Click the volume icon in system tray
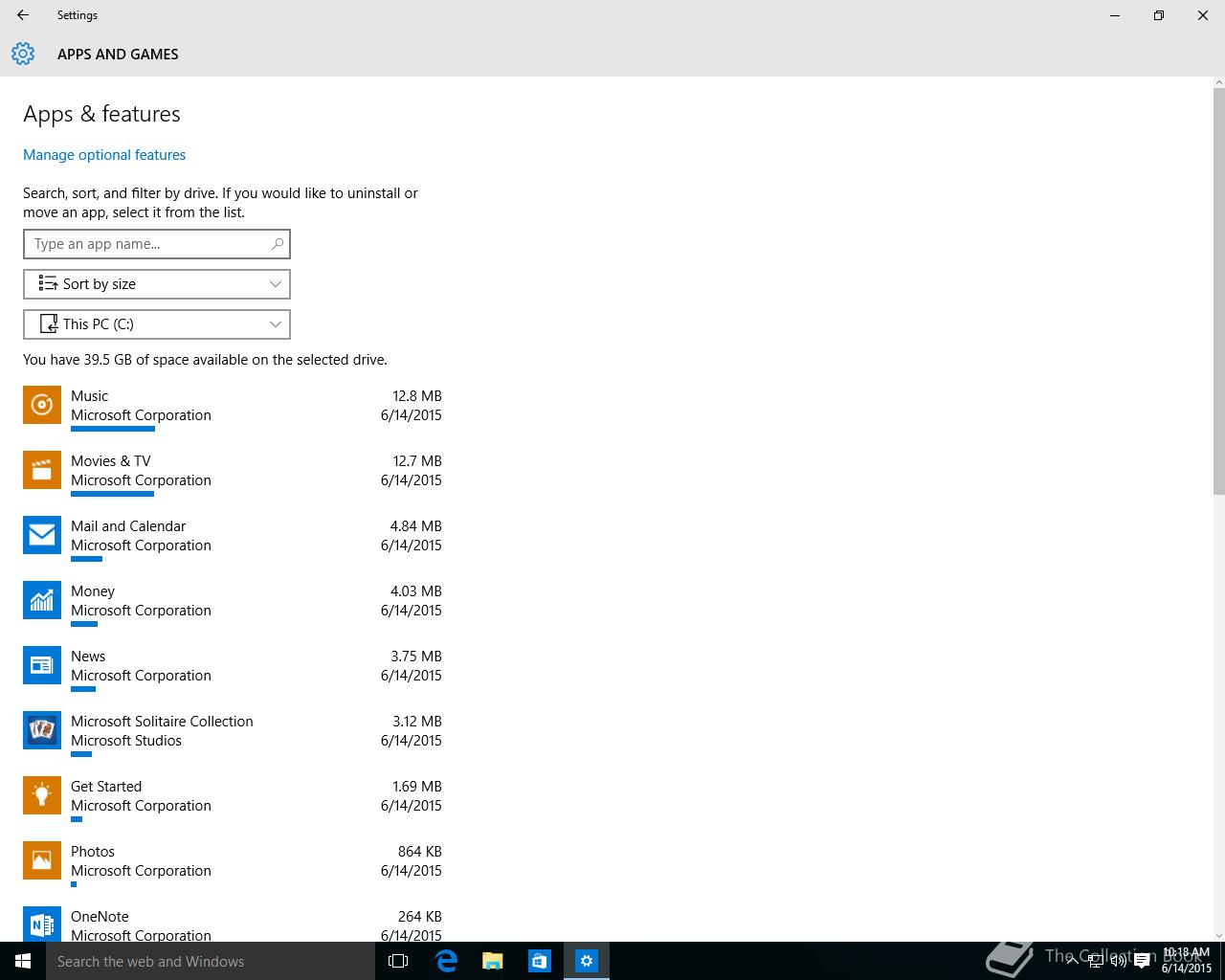This screenshot has width=1225, height=980. tap(1119, 961)
